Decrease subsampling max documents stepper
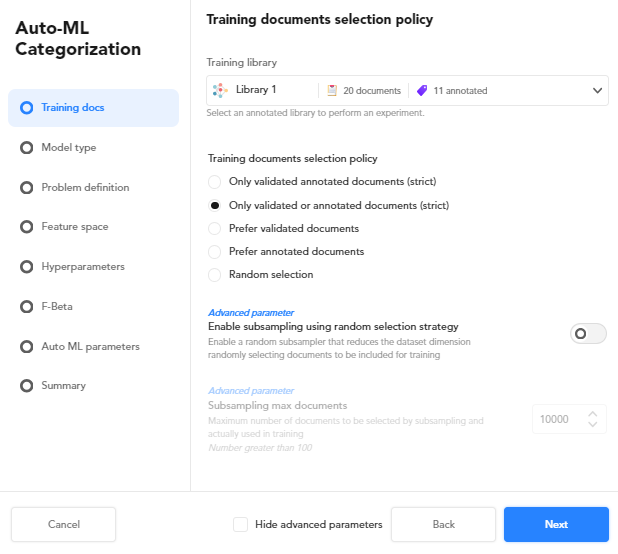618x554 pixels. click(593, 426)
